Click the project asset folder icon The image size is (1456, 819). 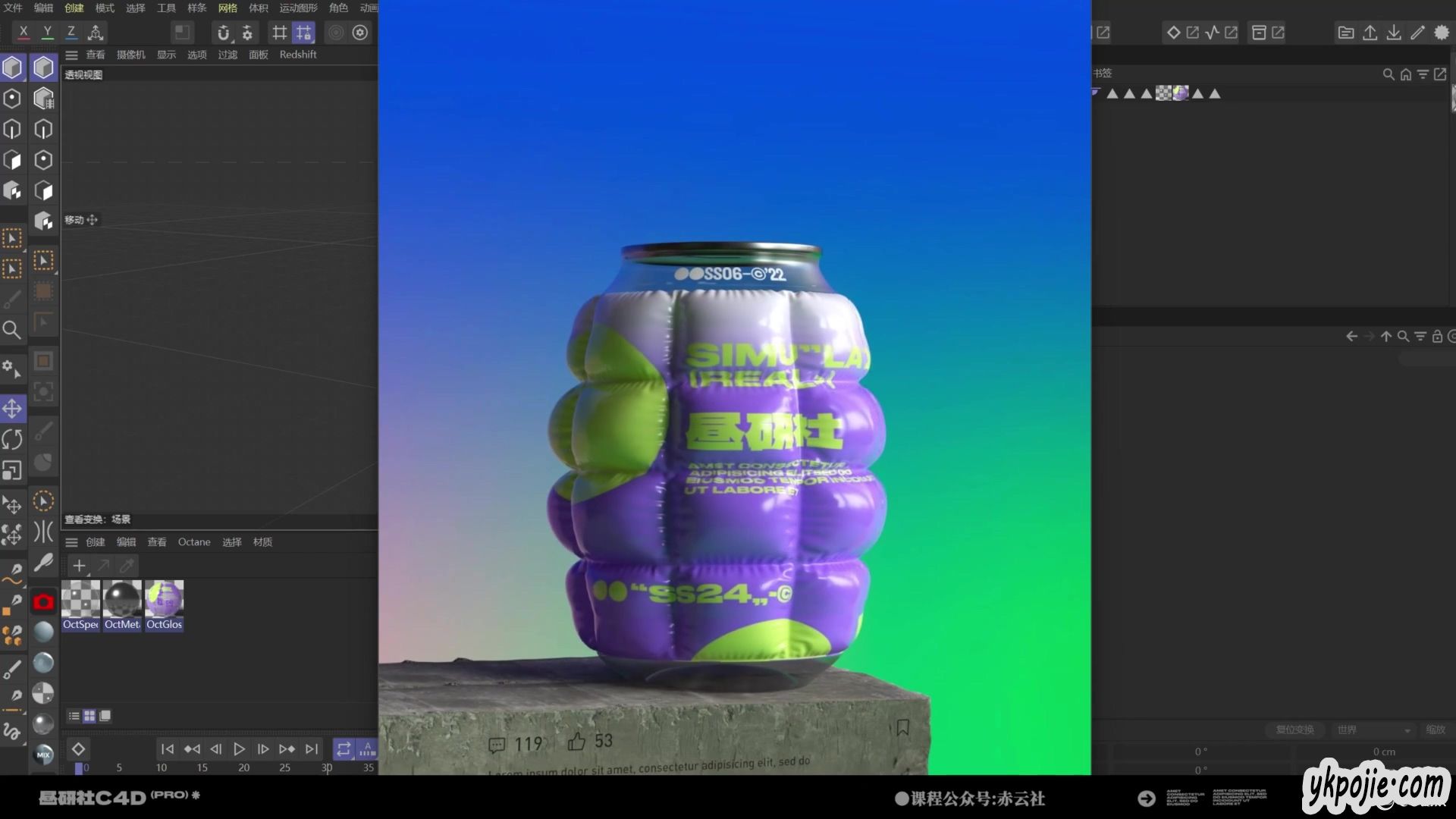[1346, 33]
